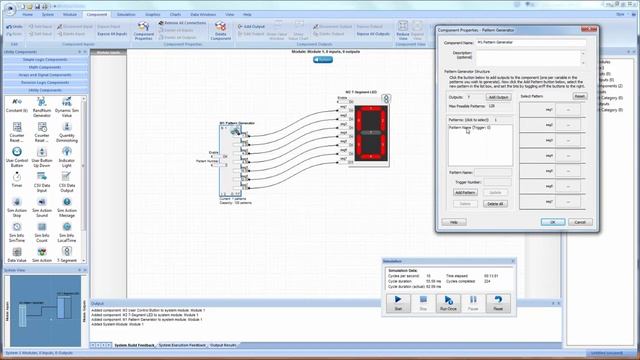Click Expose All Outputs in ribbon
The height and width of the screenshot is (360, 640).
(373, 34)
